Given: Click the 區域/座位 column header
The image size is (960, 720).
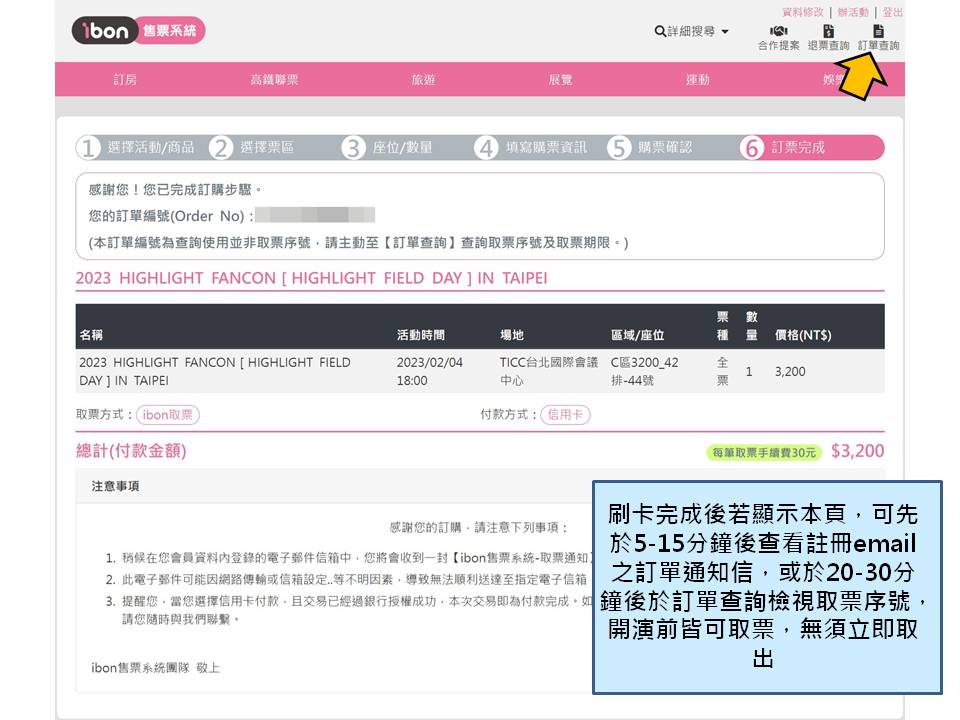Looking at the screenshot, I should (x=637, y=335).
